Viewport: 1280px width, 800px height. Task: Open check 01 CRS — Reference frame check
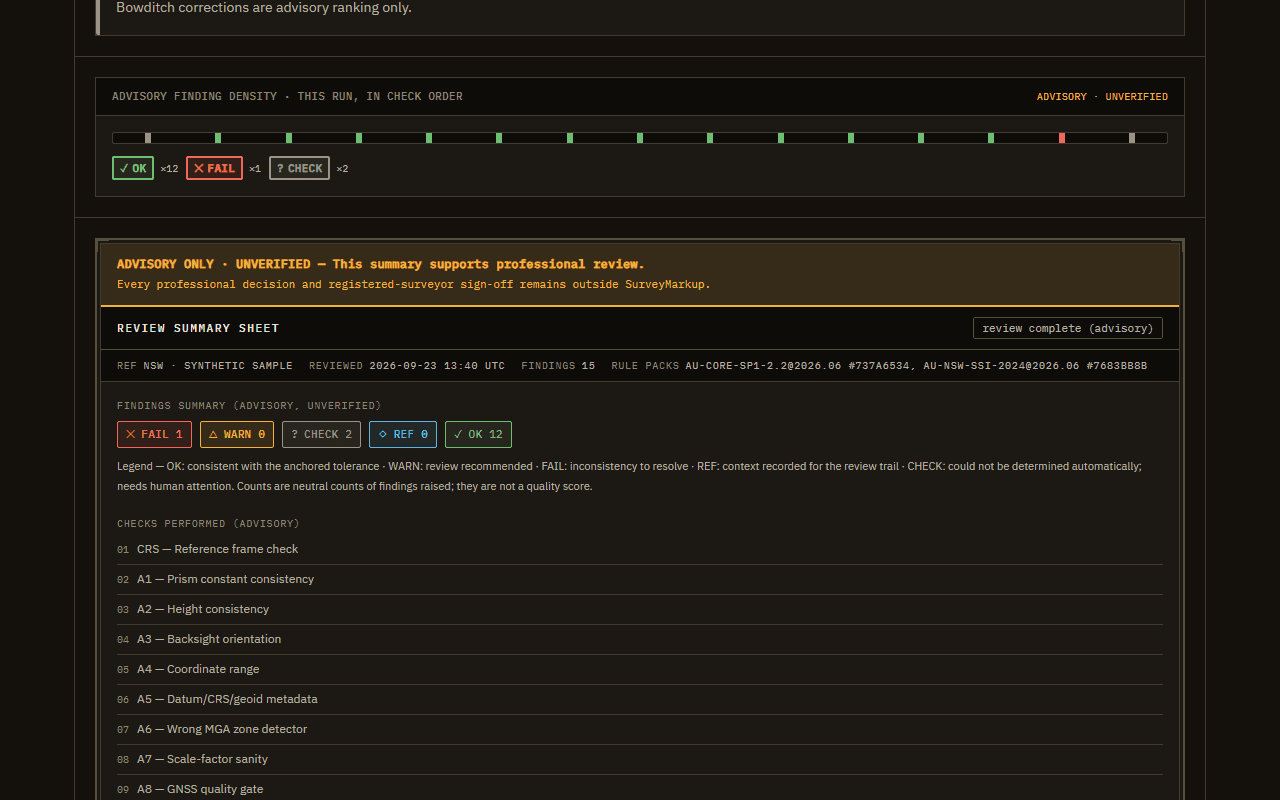pyautogui.click(x=640, y=549)
